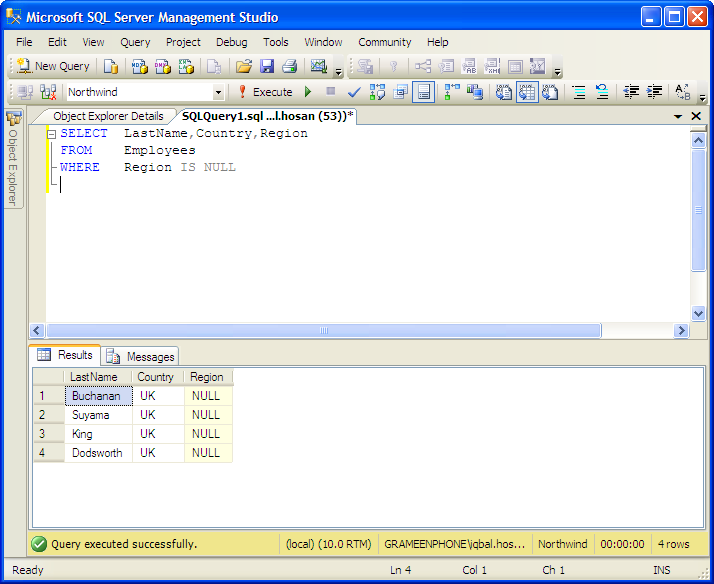The width and height of the screenshot is (714, 584).
Task: Open the active files list arrow
Action: [x=678, y=117]
